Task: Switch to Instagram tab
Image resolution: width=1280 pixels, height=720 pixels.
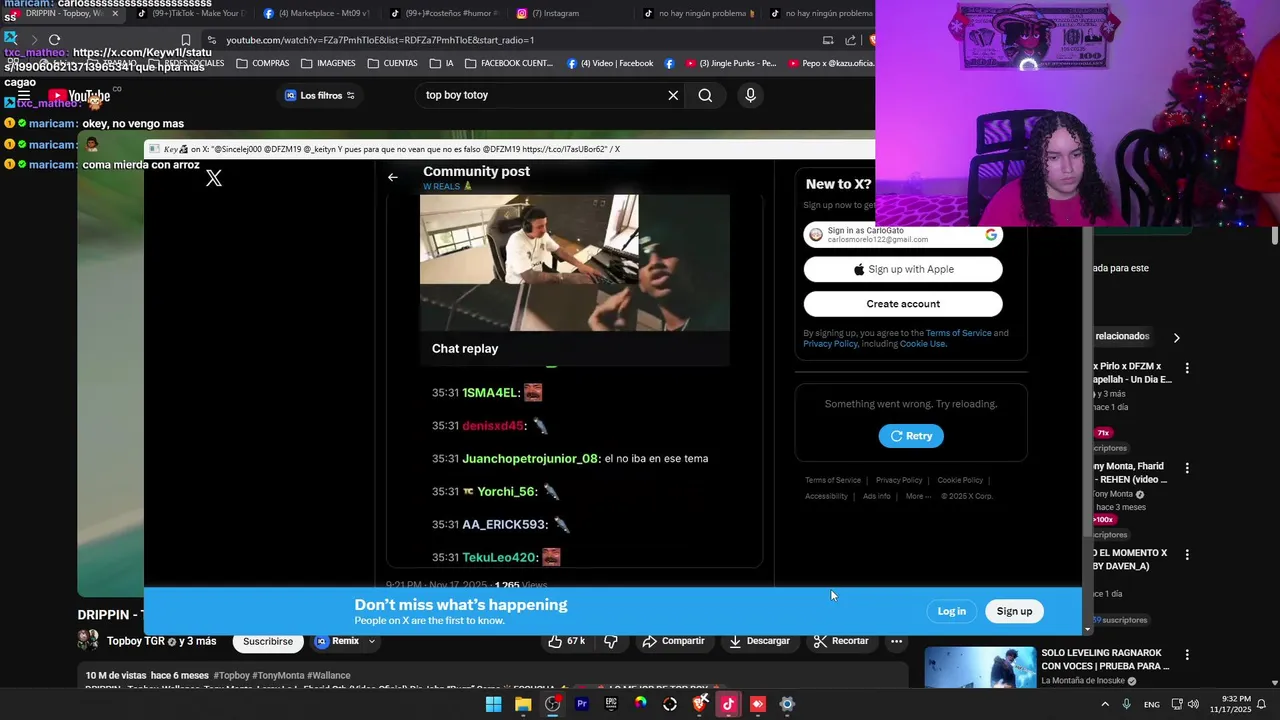Action: (570, 13)
